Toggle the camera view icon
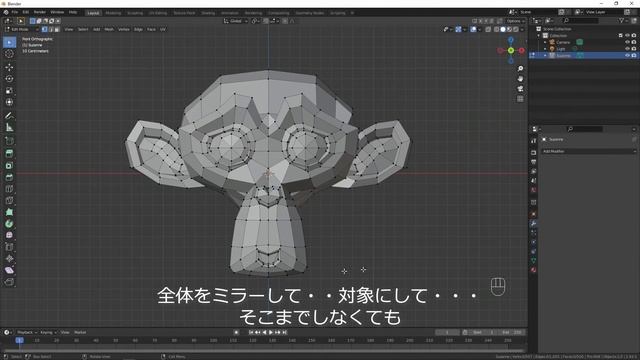The height and width of the screenshot is (360, 640). (x=520, y=89)
